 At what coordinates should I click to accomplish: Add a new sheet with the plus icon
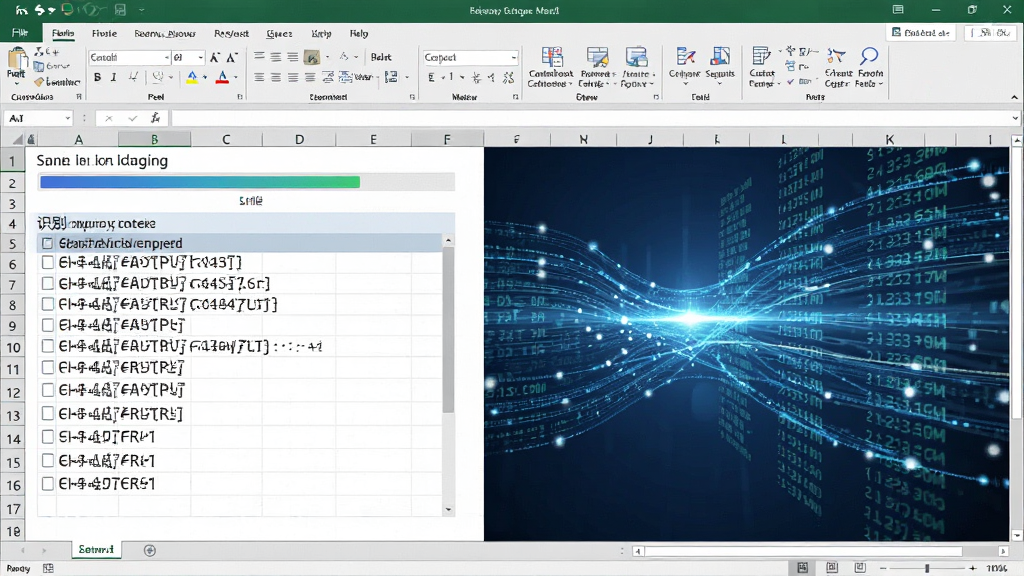[x=150, y=551]
